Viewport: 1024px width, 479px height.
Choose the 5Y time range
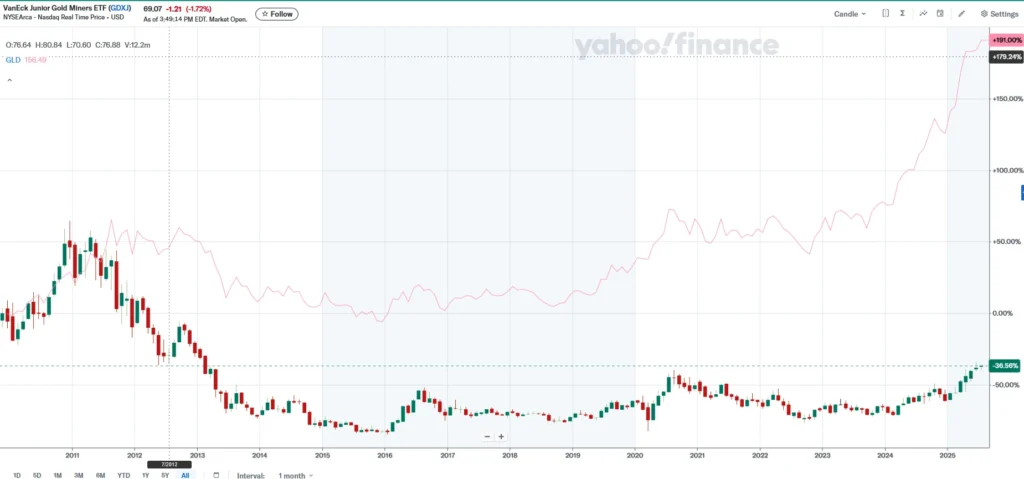[x=165, y=475]
